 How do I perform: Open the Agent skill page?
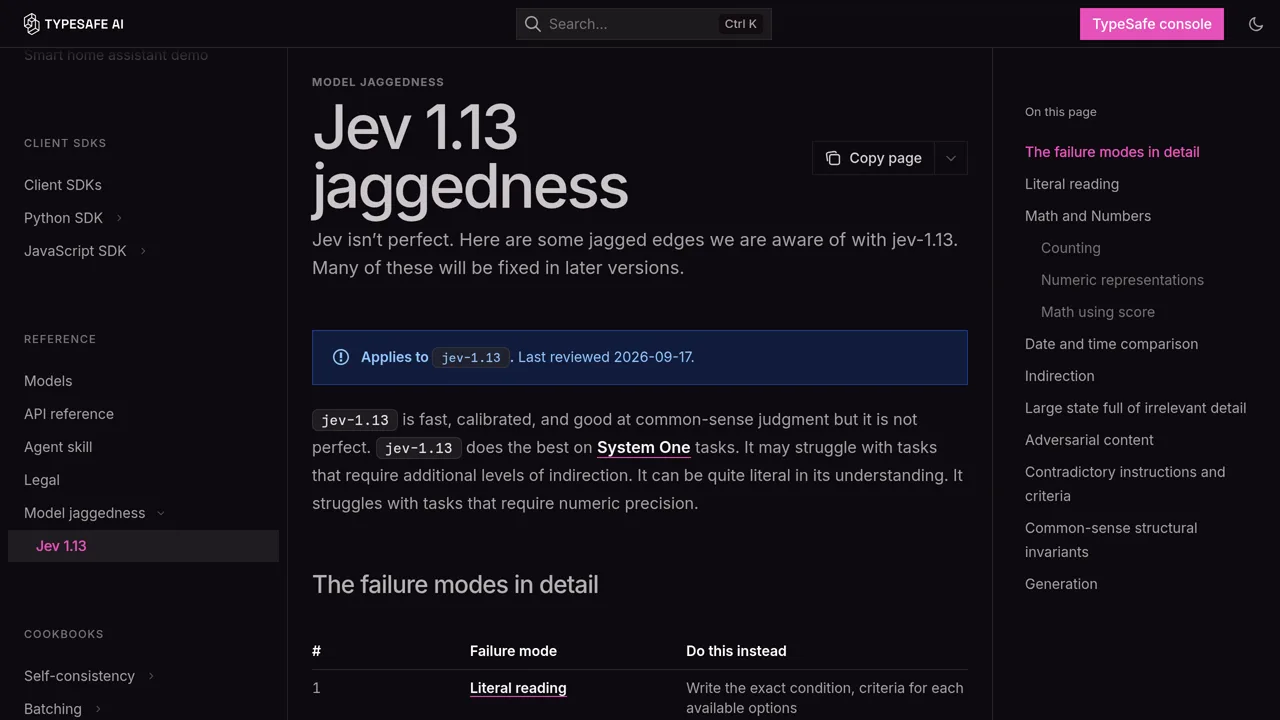58,447
